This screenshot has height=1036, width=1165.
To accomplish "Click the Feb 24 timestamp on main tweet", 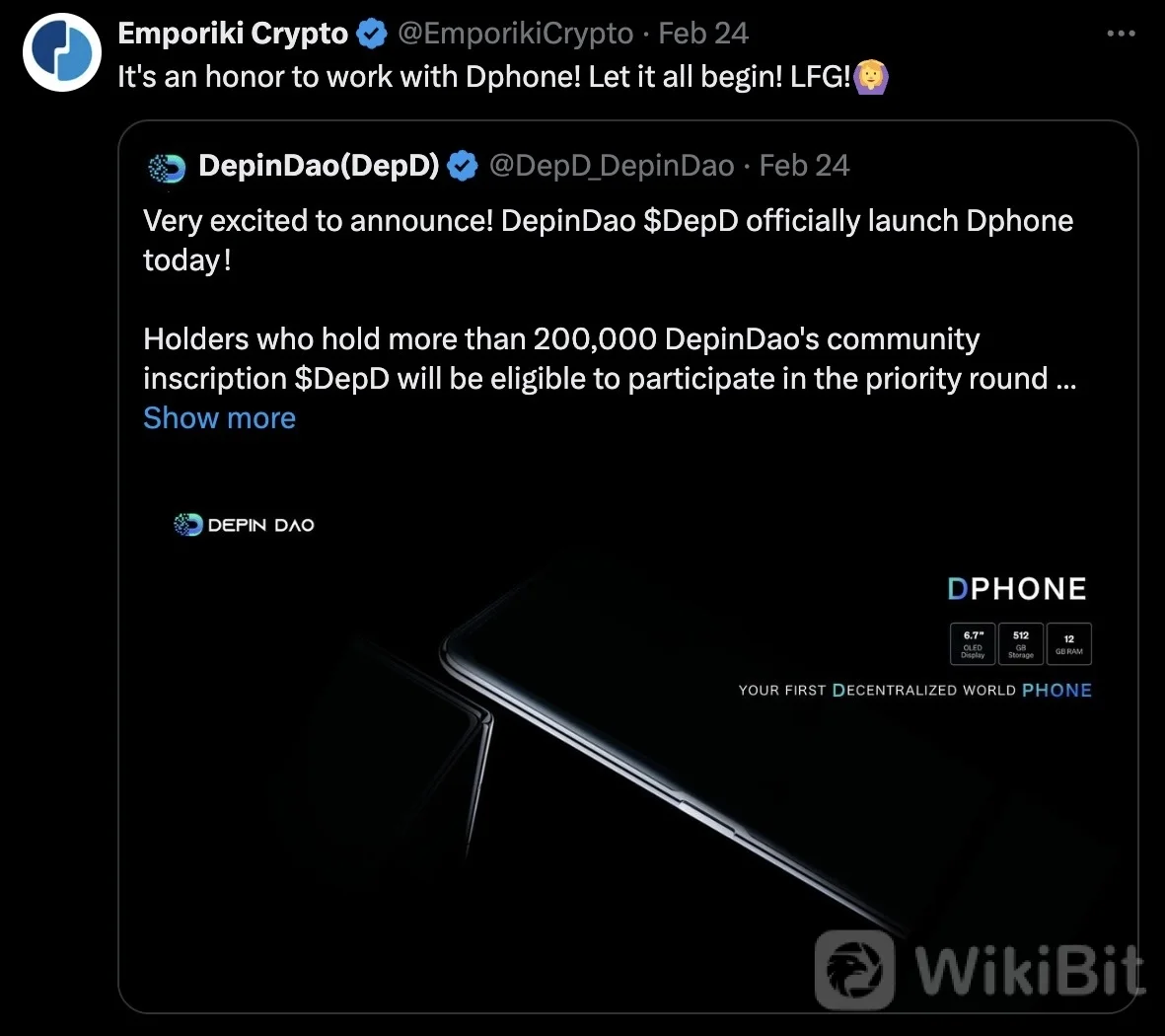I will [x=703, y=34].
